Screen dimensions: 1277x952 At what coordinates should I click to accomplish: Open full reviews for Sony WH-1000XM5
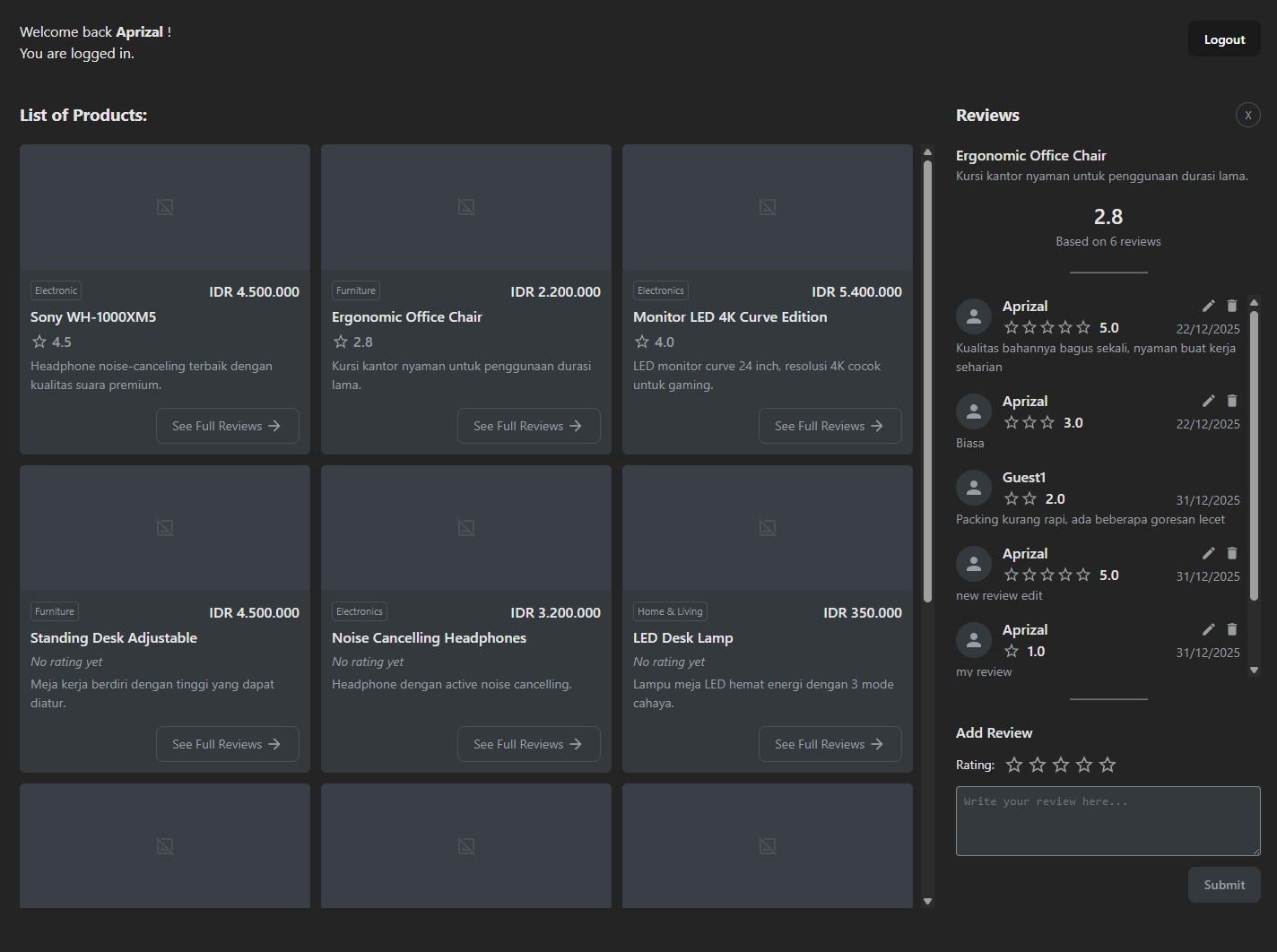228,426
